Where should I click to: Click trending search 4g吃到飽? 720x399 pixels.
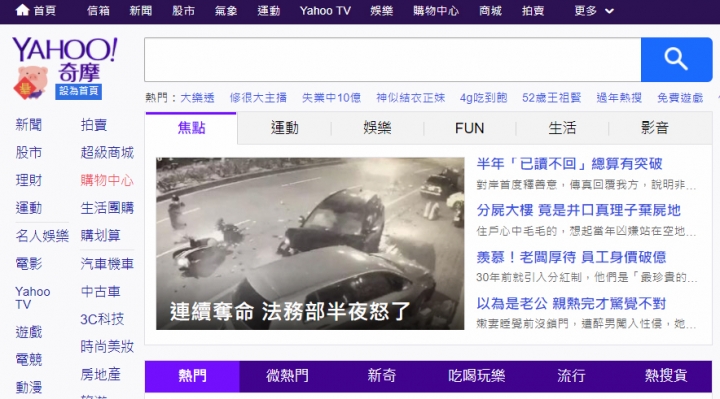click(484, 98)
